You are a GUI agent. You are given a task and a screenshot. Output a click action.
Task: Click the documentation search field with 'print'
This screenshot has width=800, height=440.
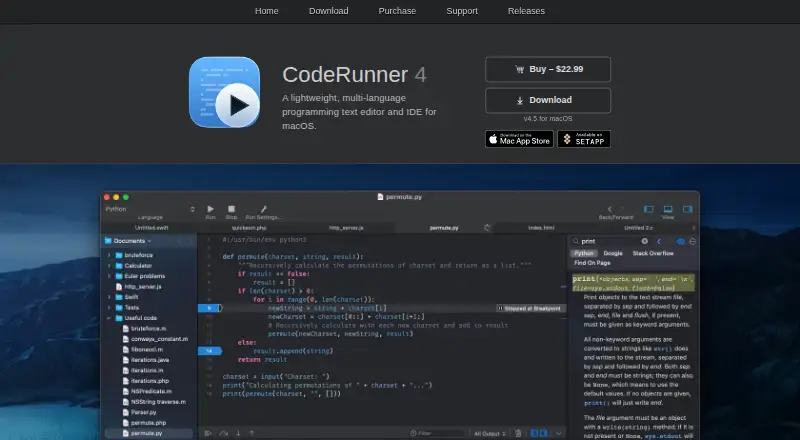[610, 241]
